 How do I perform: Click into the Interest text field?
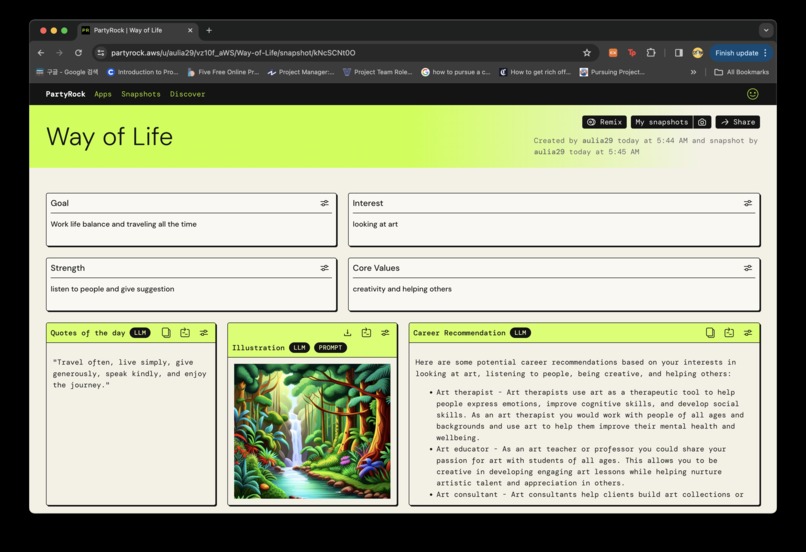pyautogui.click(x=554, y=224)
